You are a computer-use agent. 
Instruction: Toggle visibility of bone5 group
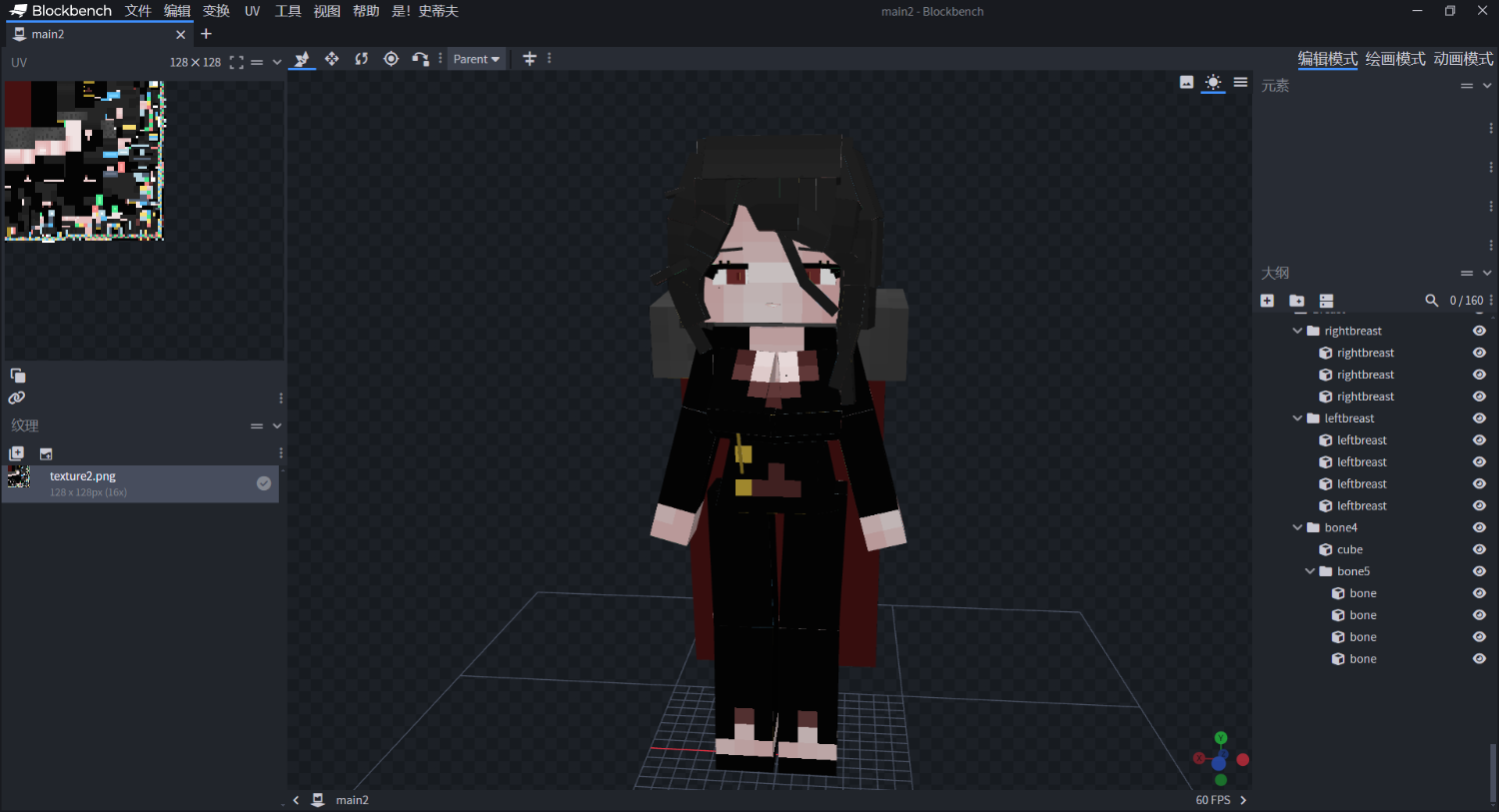pyautogui.click(x=1479, y=571)
